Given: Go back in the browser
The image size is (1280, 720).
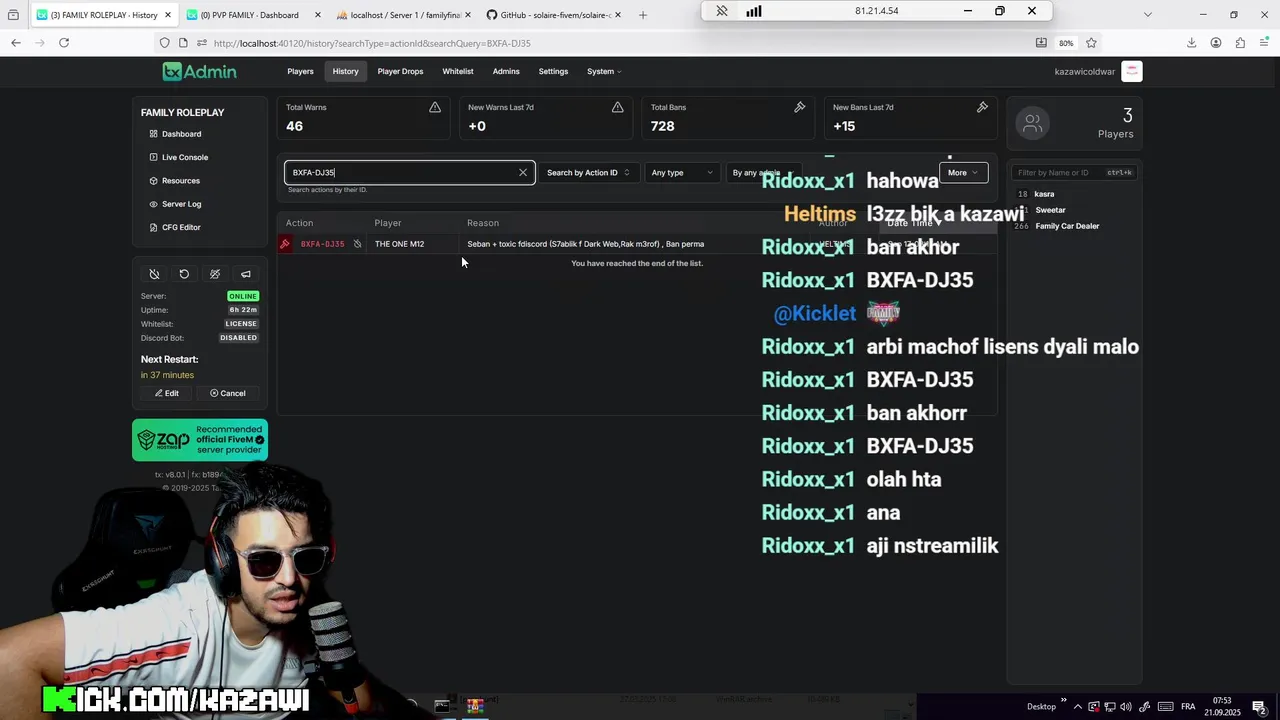Looking at the screenshot, I should pos(16,43).
